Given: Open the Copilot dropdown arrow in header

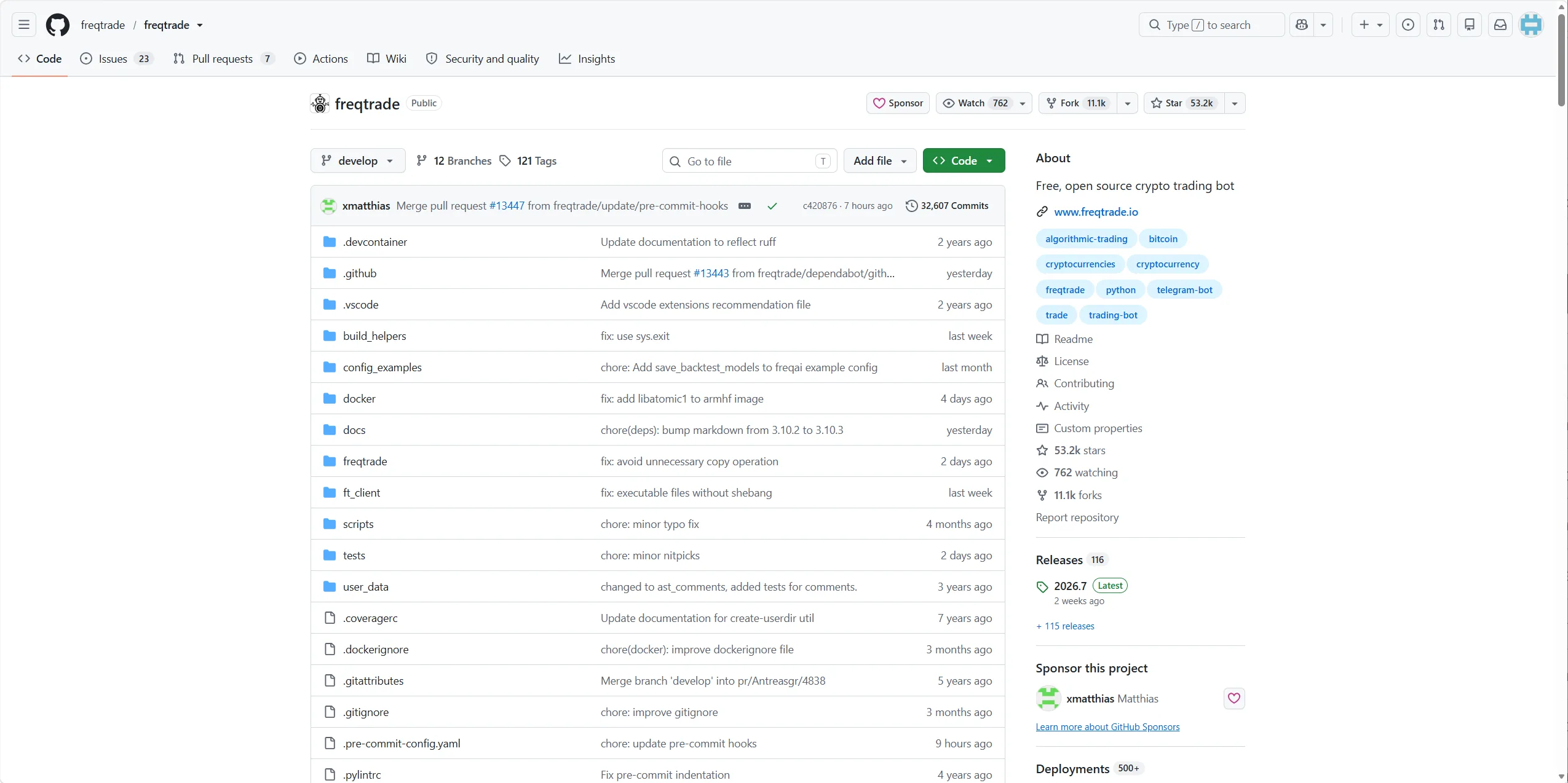Looking at the screenshot, I should point(1323,25).
